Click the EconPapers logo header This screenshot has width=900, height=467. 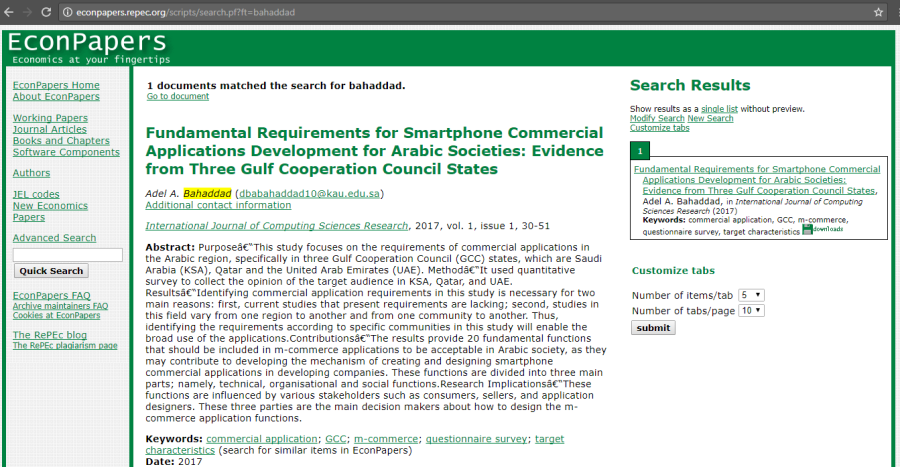[88, 47]
